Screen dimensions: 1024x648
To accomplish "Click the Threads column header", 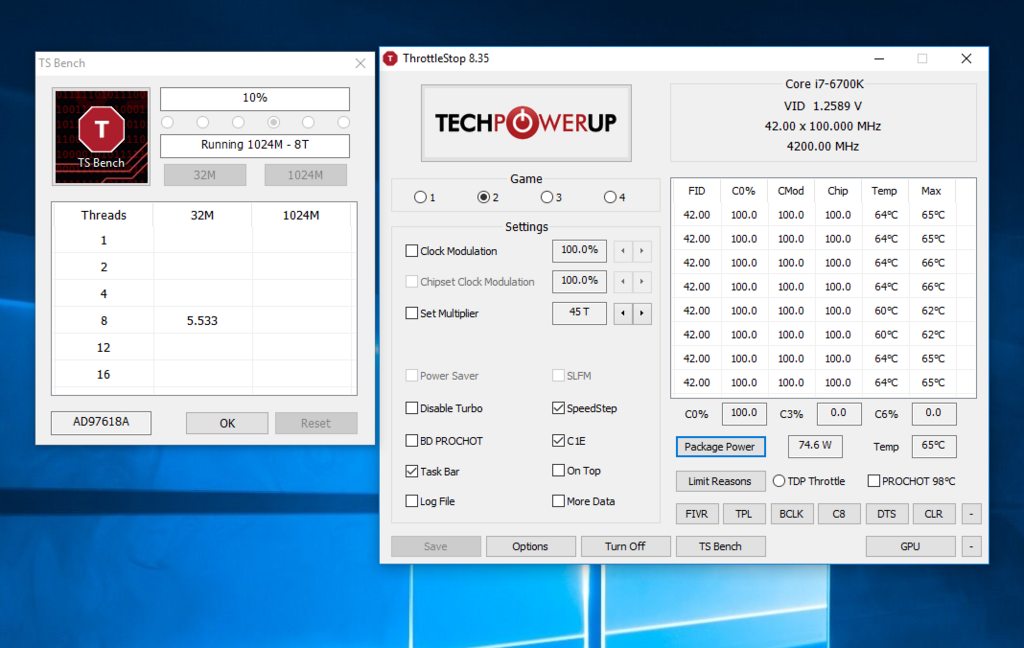I will coord(103,216).
